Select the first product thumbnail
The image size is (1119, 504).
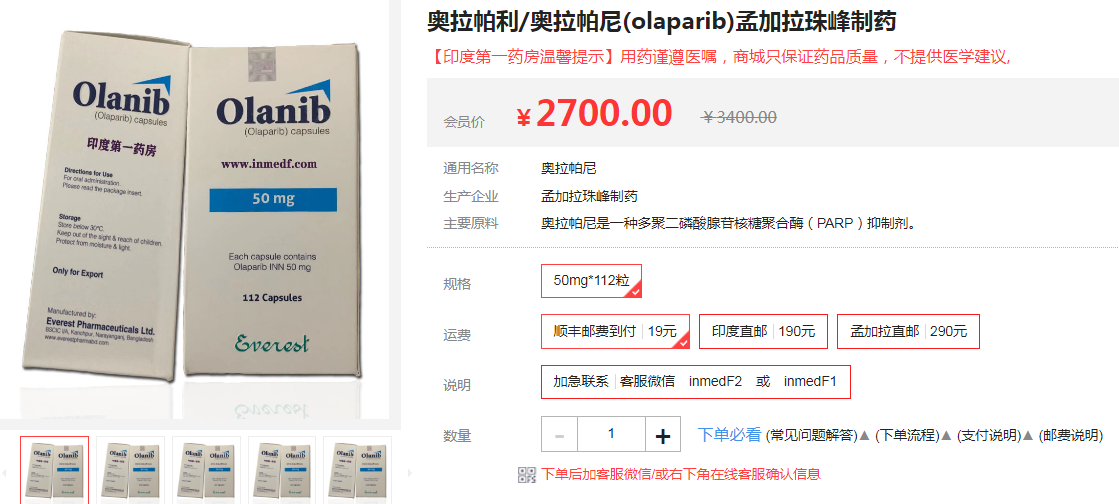[x=54, y=470]
